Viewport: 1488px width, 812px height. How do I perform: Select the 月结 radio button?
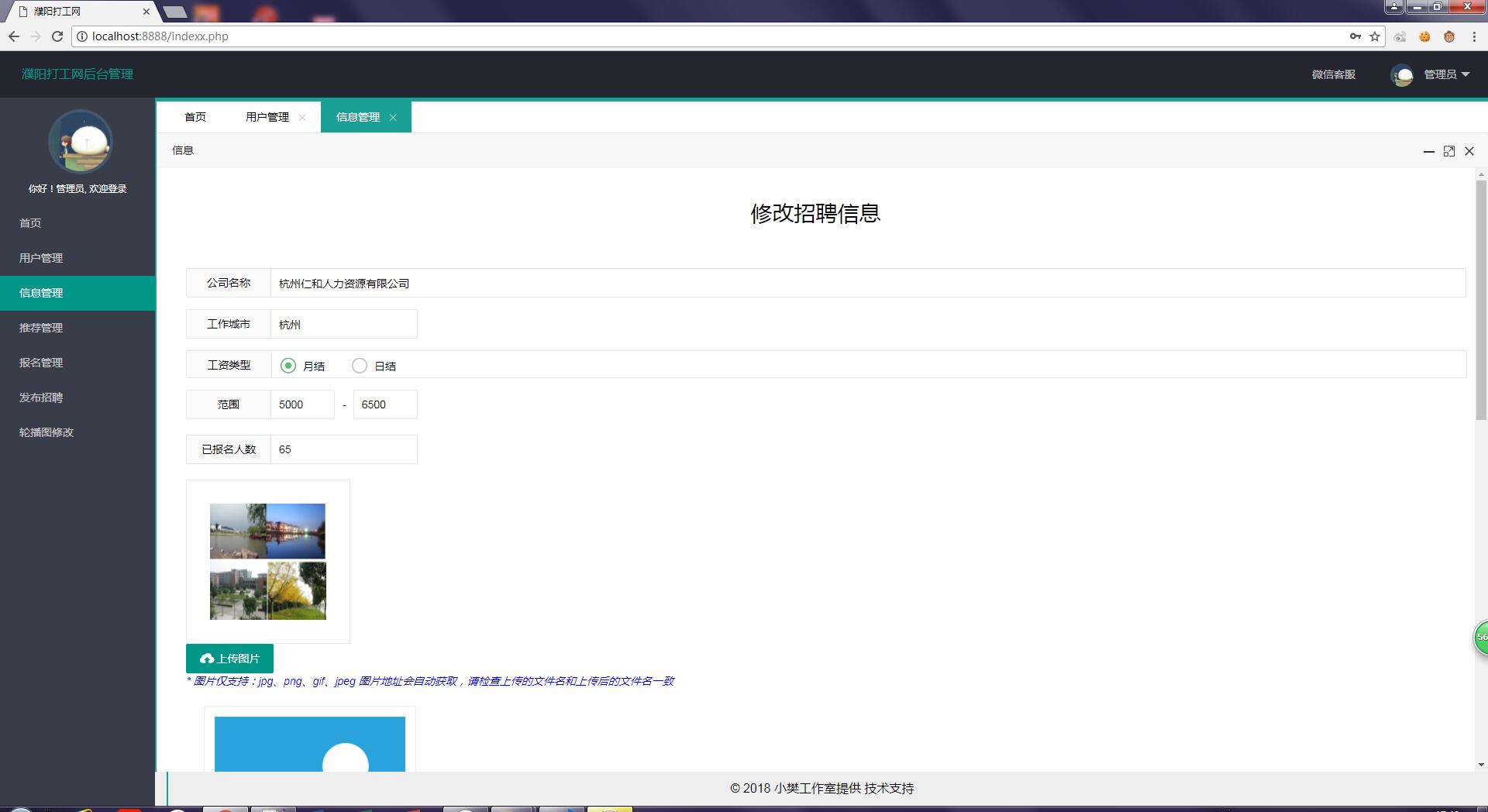click(x=288, y=366)
